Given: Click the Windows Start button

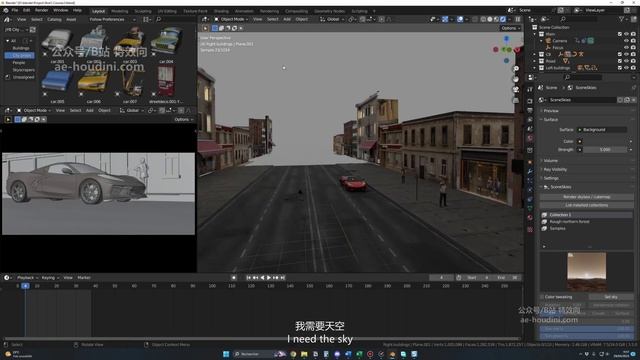Looking at the screenshot, I should point(226,354).
